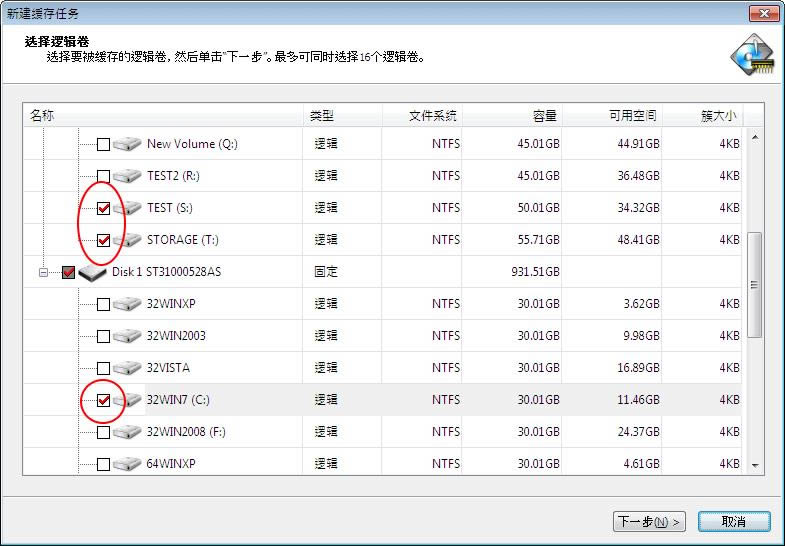Sort by the 可用空间 column header
Screen dimensions: 785x546
612,116
